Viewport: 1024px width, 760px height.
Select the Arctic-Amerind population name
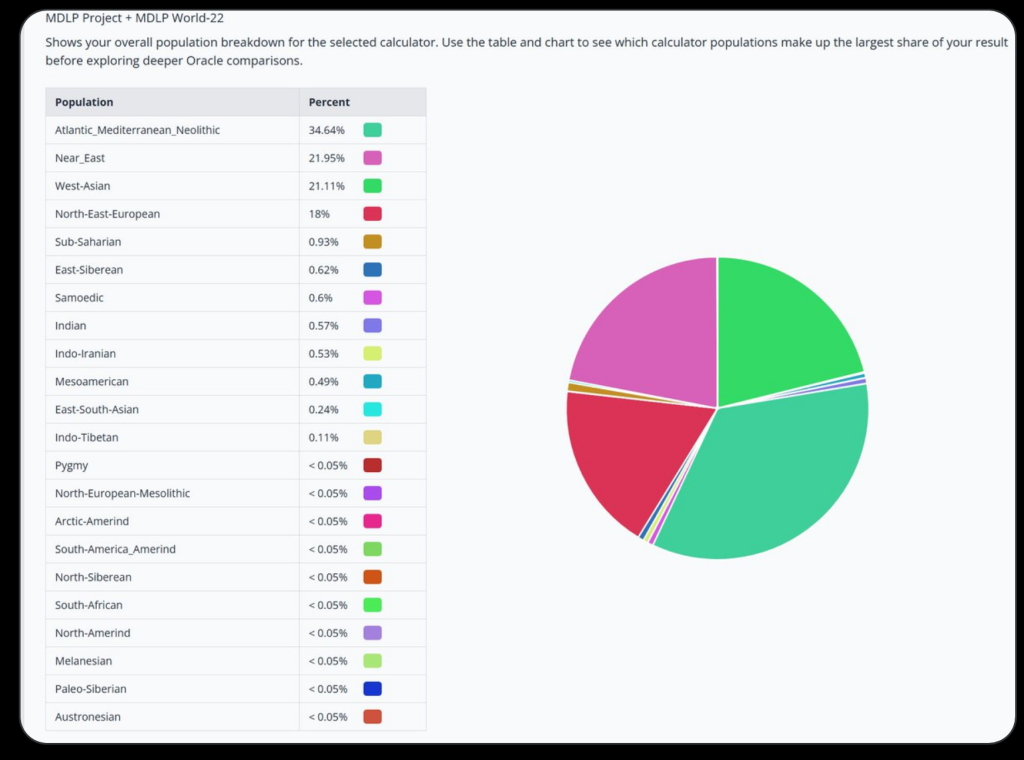pyautogui.click(x=92, y=521)
